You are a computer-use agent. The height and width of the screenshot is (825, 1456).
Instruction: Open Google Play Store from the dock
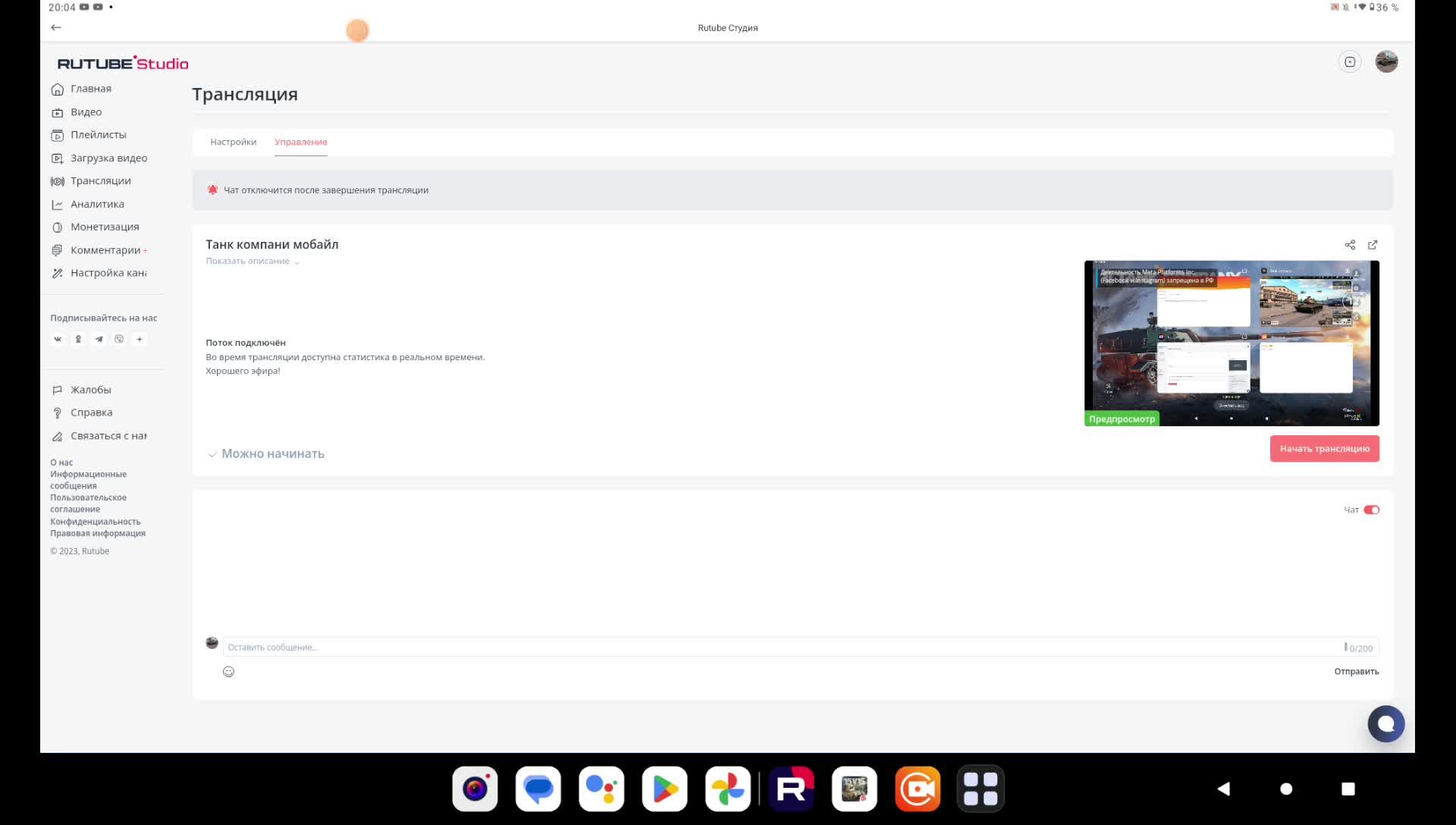[x=664, y=789]
